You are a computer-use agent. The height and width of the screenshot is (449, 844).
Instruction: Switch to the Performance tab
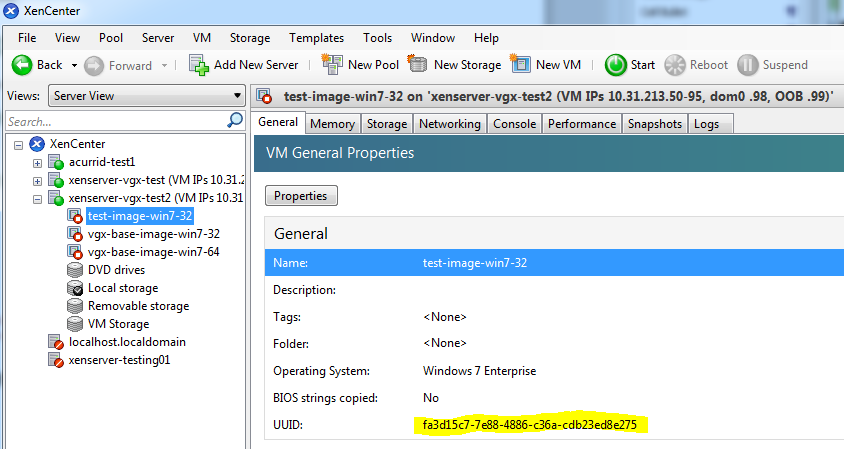[x=581, y=124]
